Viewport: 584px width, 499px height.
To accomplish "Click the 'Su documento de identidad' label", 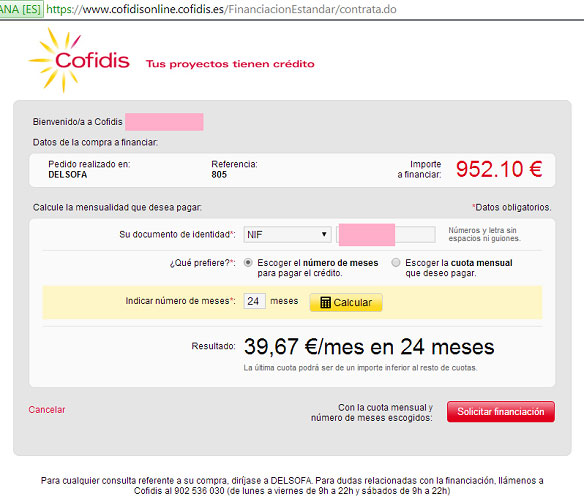I will [x=177, y=235].
